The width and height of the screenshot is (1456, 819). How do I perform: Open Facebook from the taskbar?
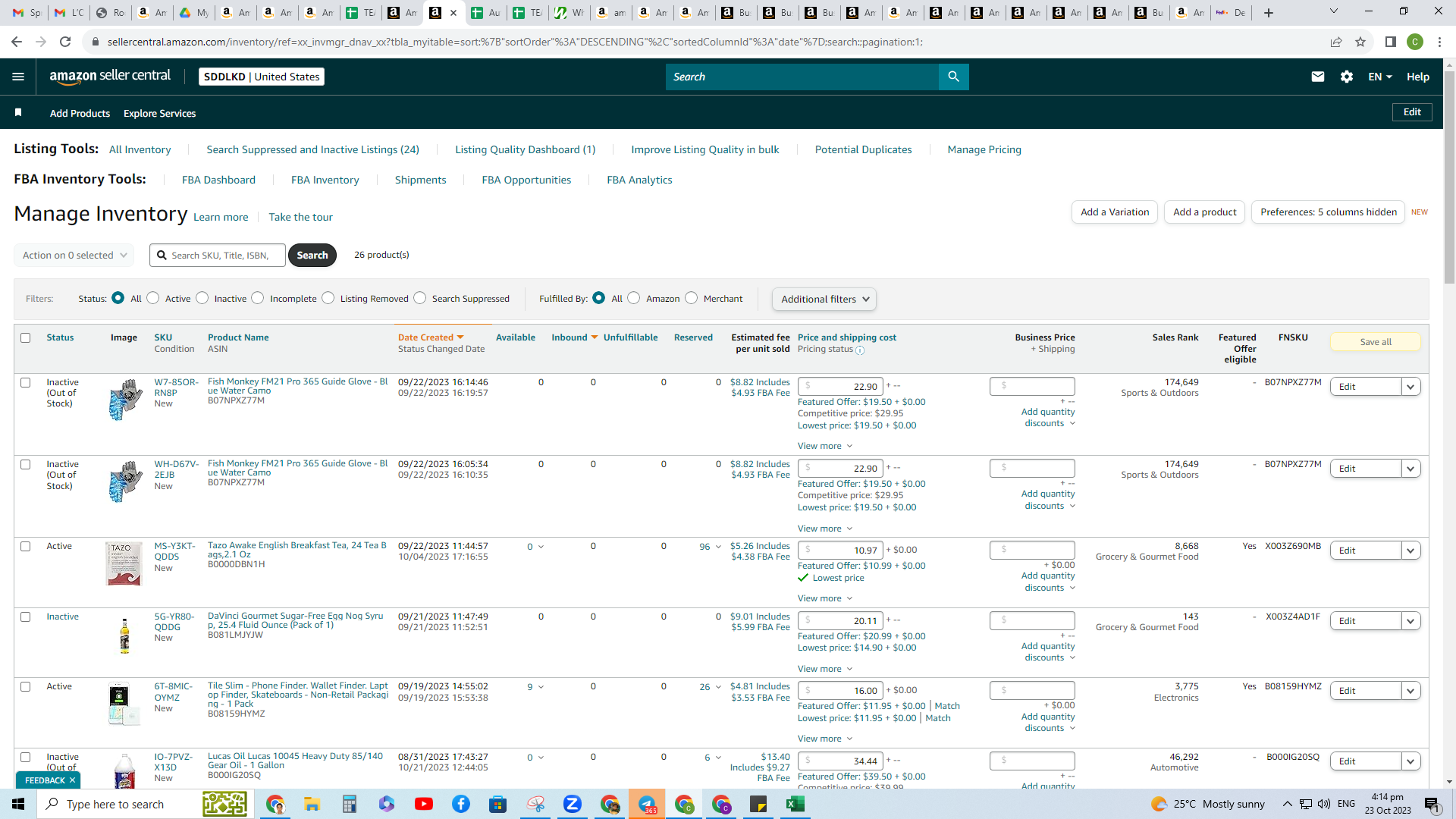coord(461,804)
